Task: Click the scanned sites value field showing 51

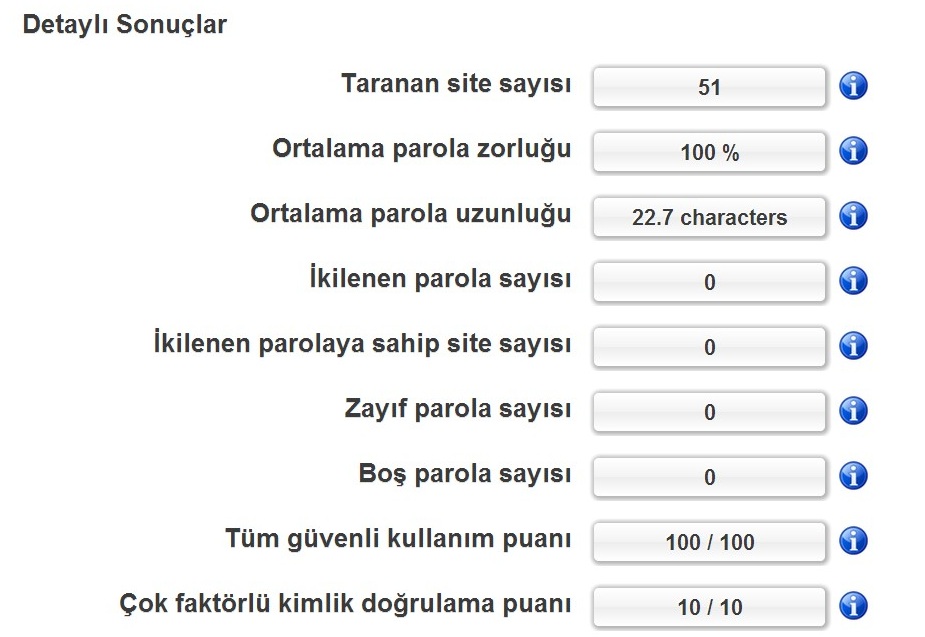Action: click(709, 87)
